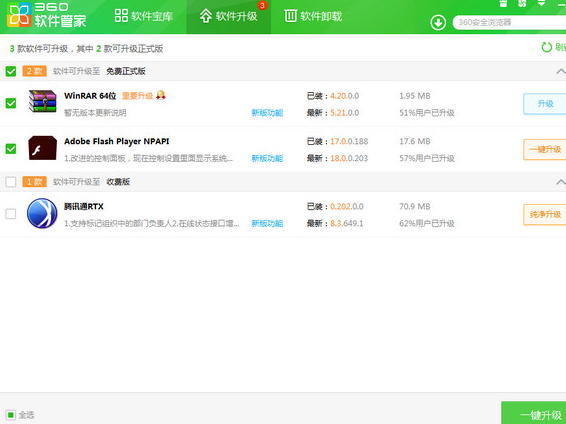Viewport: 566px width, 424px height.
Task: Refresh the upgrade list
Action: tap(553, 47)
